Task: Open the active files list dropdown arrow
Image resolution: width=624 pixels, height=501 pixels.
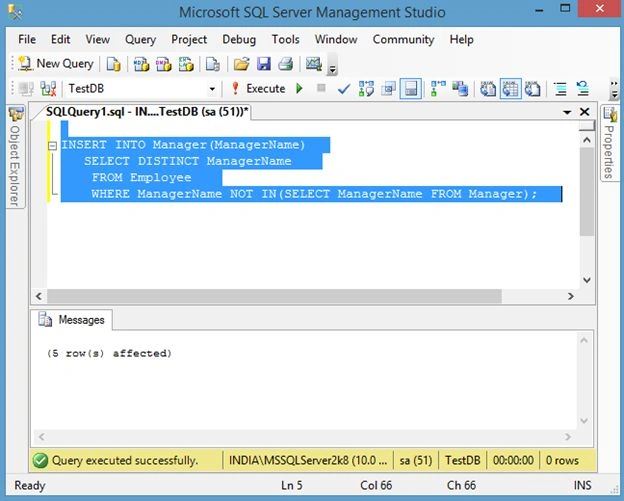Action: click(x=567, y=113)
